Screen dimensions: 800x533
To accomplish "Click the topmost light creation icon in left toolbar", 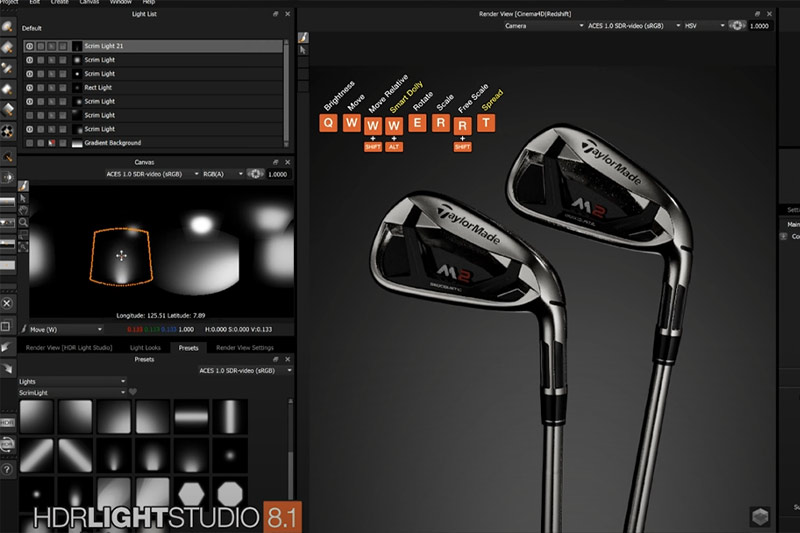I will click(7, 27).
